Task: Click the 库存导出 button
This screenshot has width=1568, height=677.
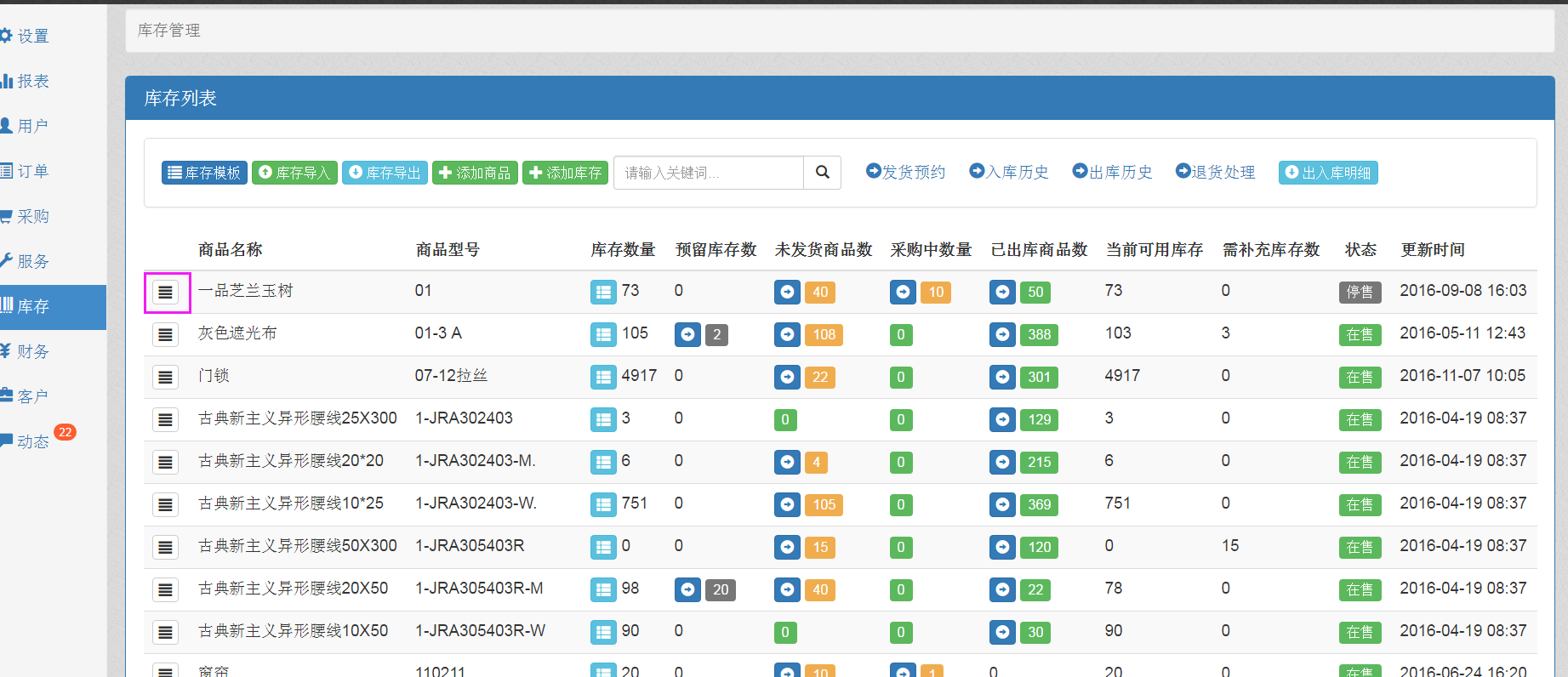Action: click(x=385, y=173)
